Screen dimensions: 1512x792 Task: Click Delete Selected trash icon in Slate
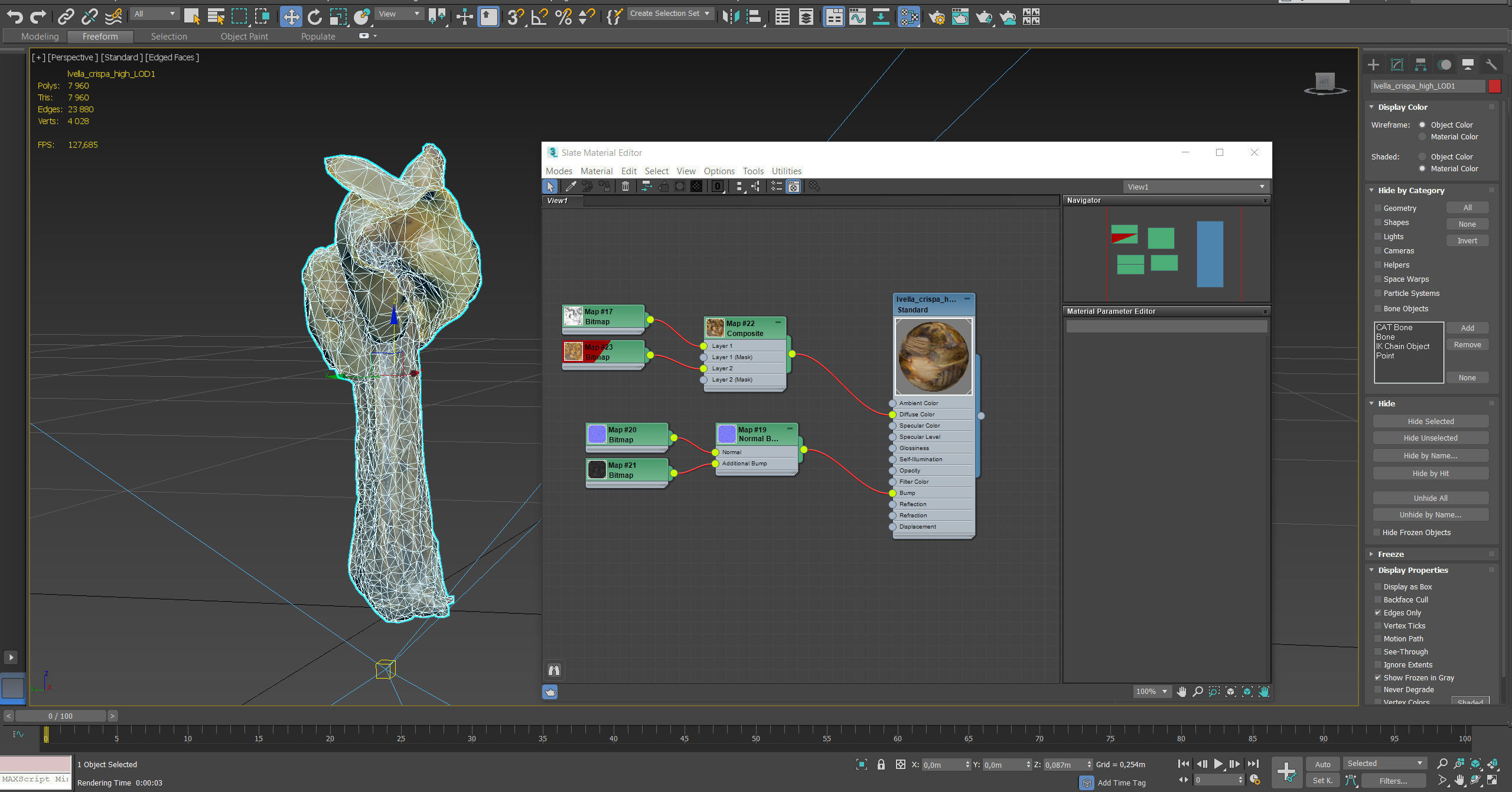pos(625,187)
